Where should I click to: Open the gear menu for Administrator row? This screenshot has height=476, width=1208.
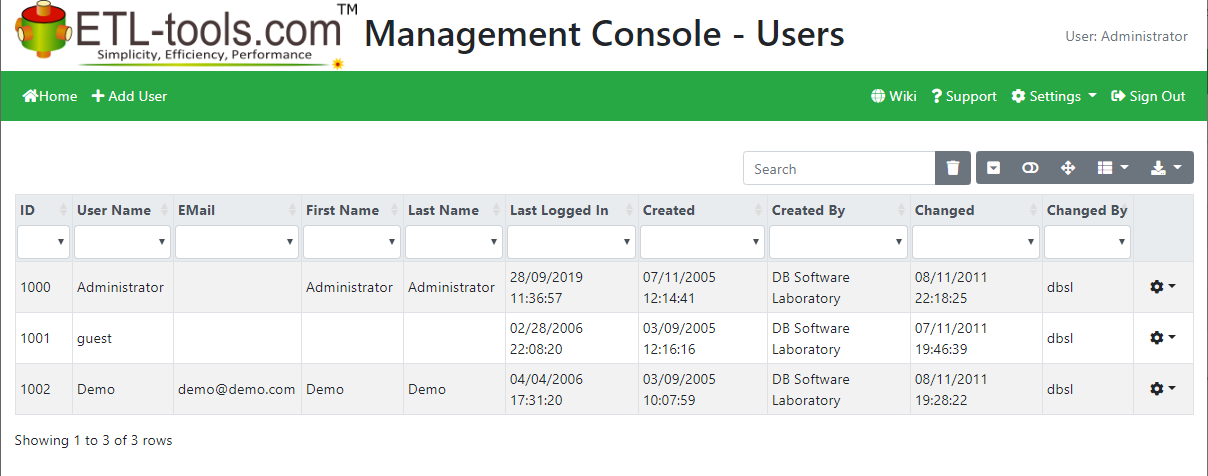pyautogui.click(x=1162, y=287)
